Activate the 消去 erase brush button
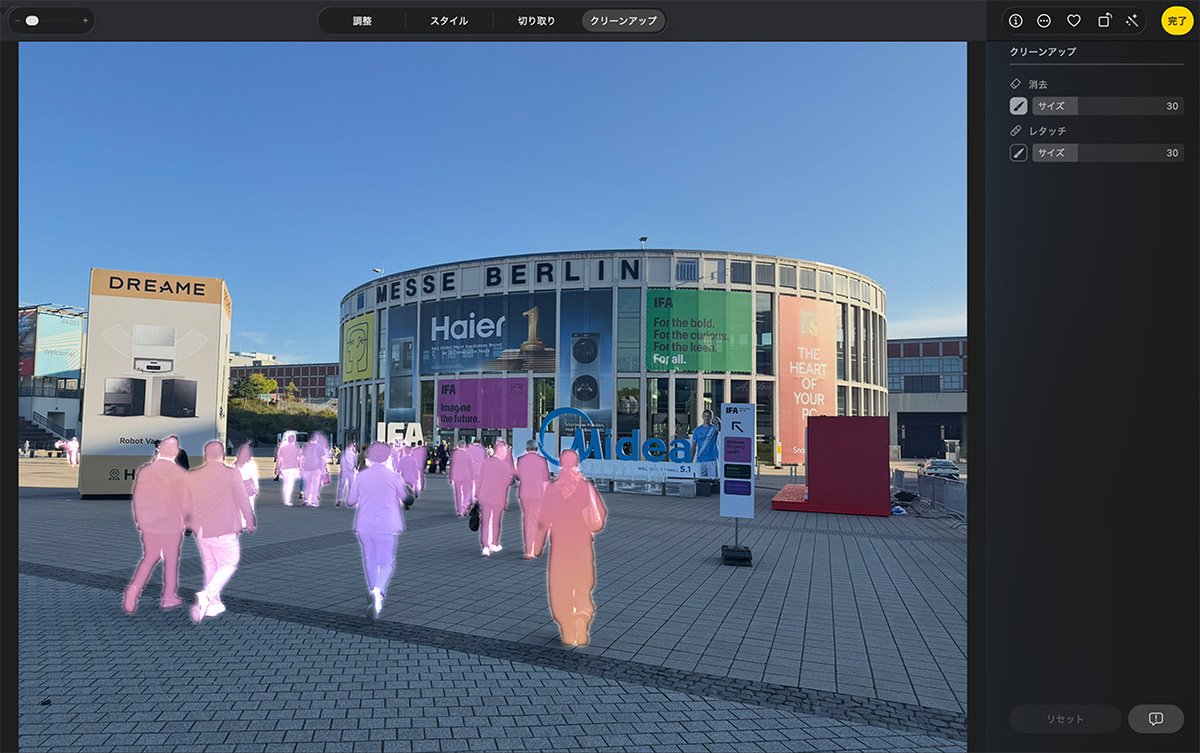1200x753 pixels. click(x=1018, y=106)
